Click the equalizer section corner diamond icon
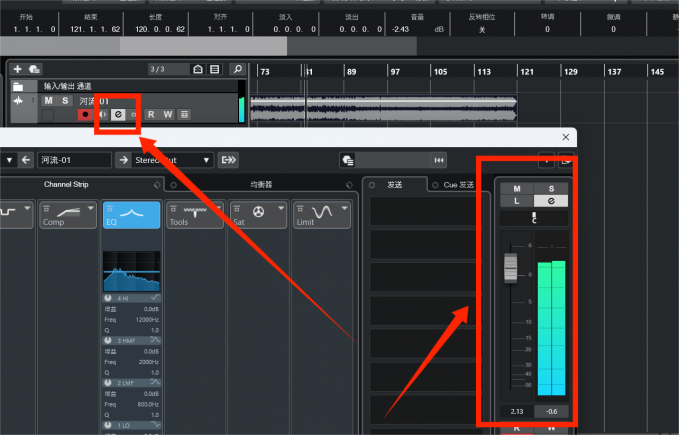The height and width of the screenshot is (435, 679). click(349, 185)
